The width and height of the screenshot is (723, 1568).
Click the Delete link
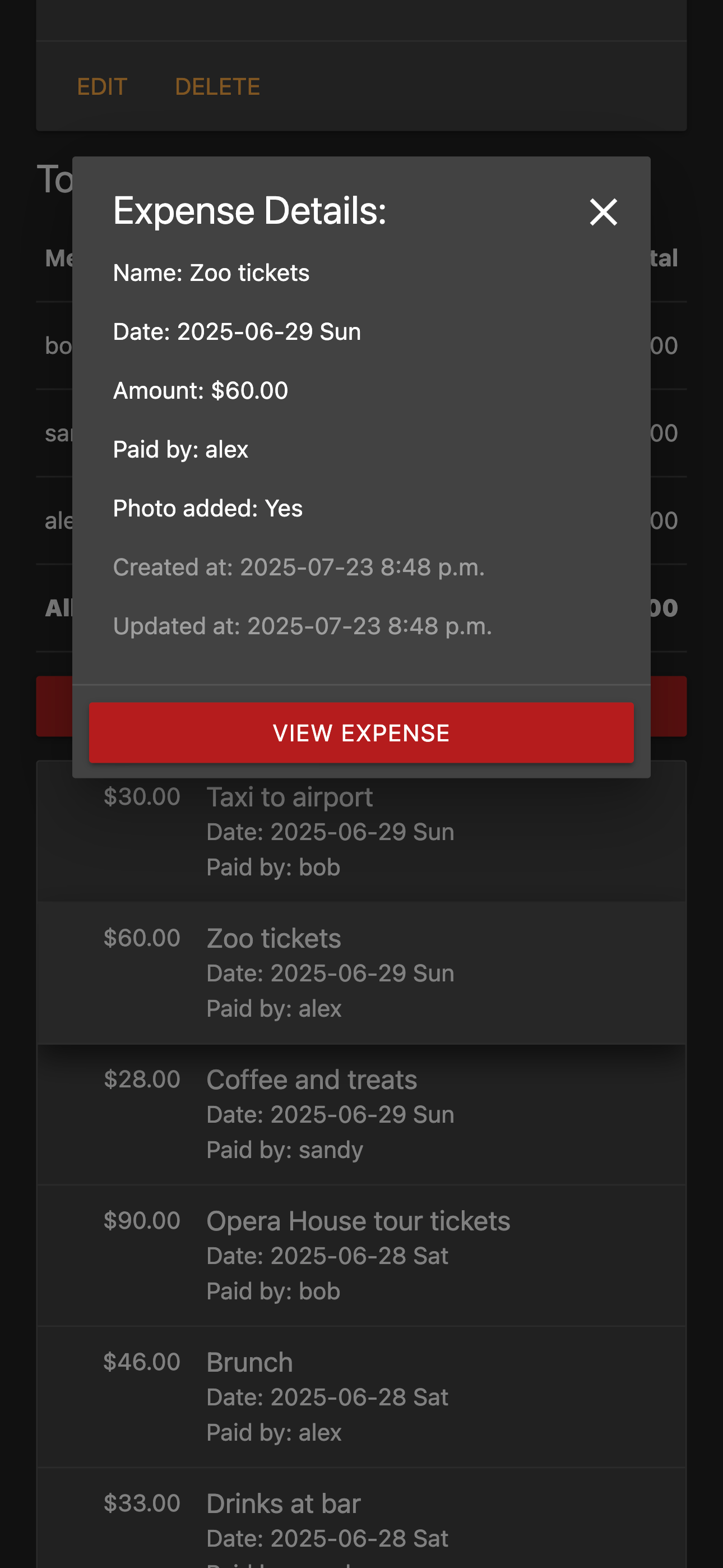click(217, 86)
